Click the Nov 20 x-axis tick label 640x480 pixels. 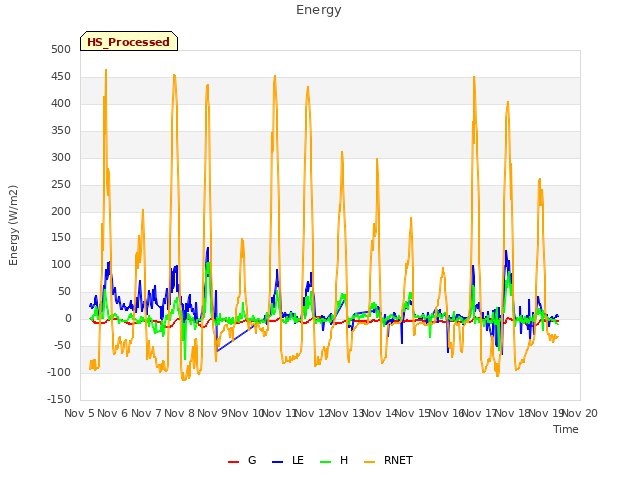(580, 413)
